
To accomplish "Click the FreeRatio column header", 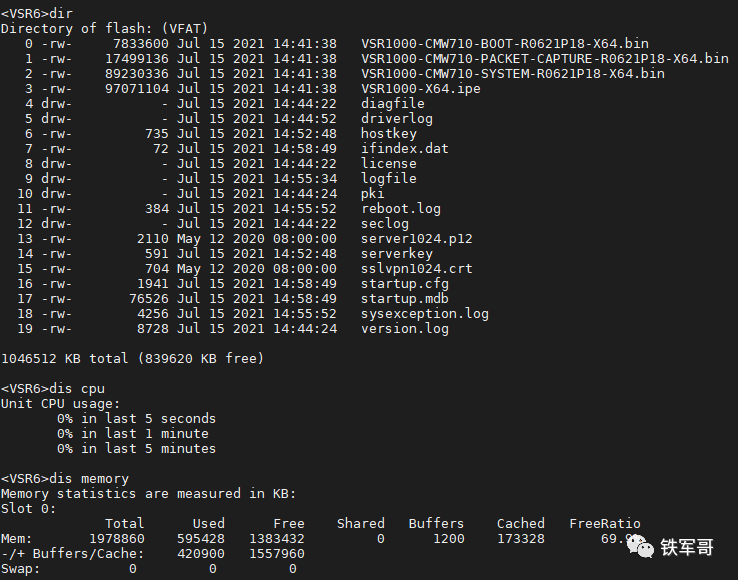I will 605,524.
